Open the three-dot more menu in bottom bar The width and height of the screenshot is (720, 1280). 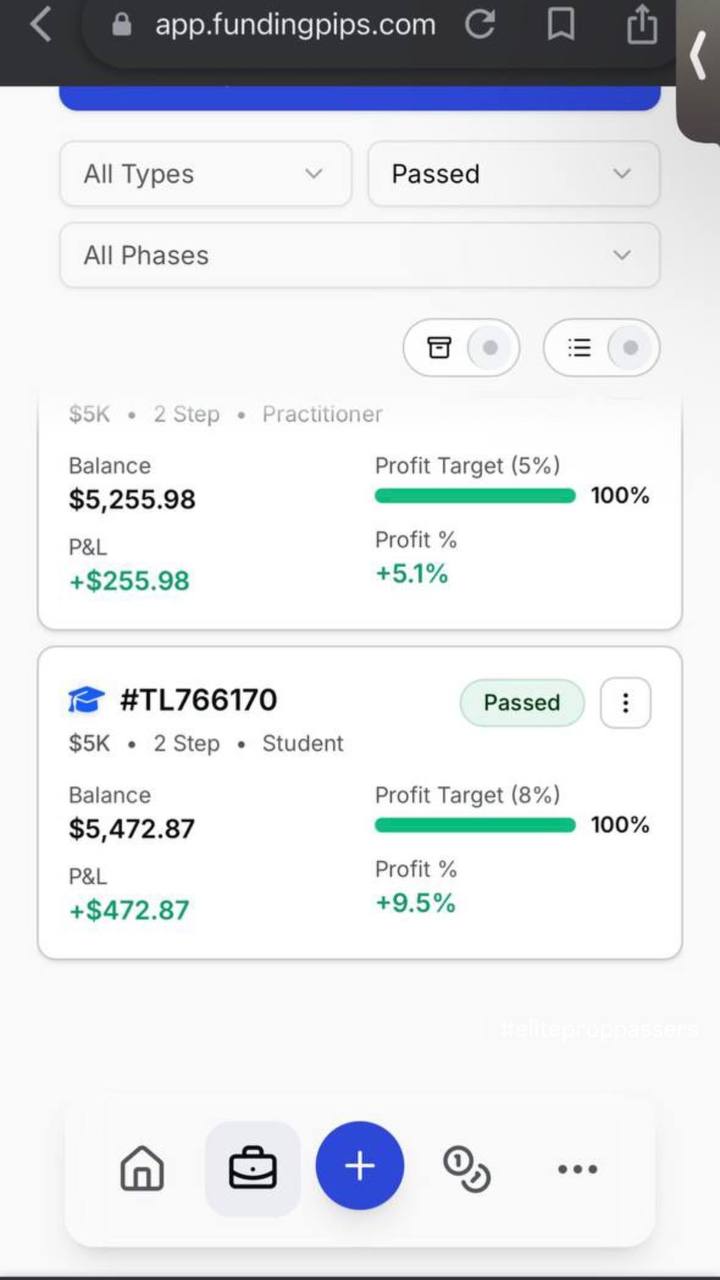click(x=577, y=1168)
